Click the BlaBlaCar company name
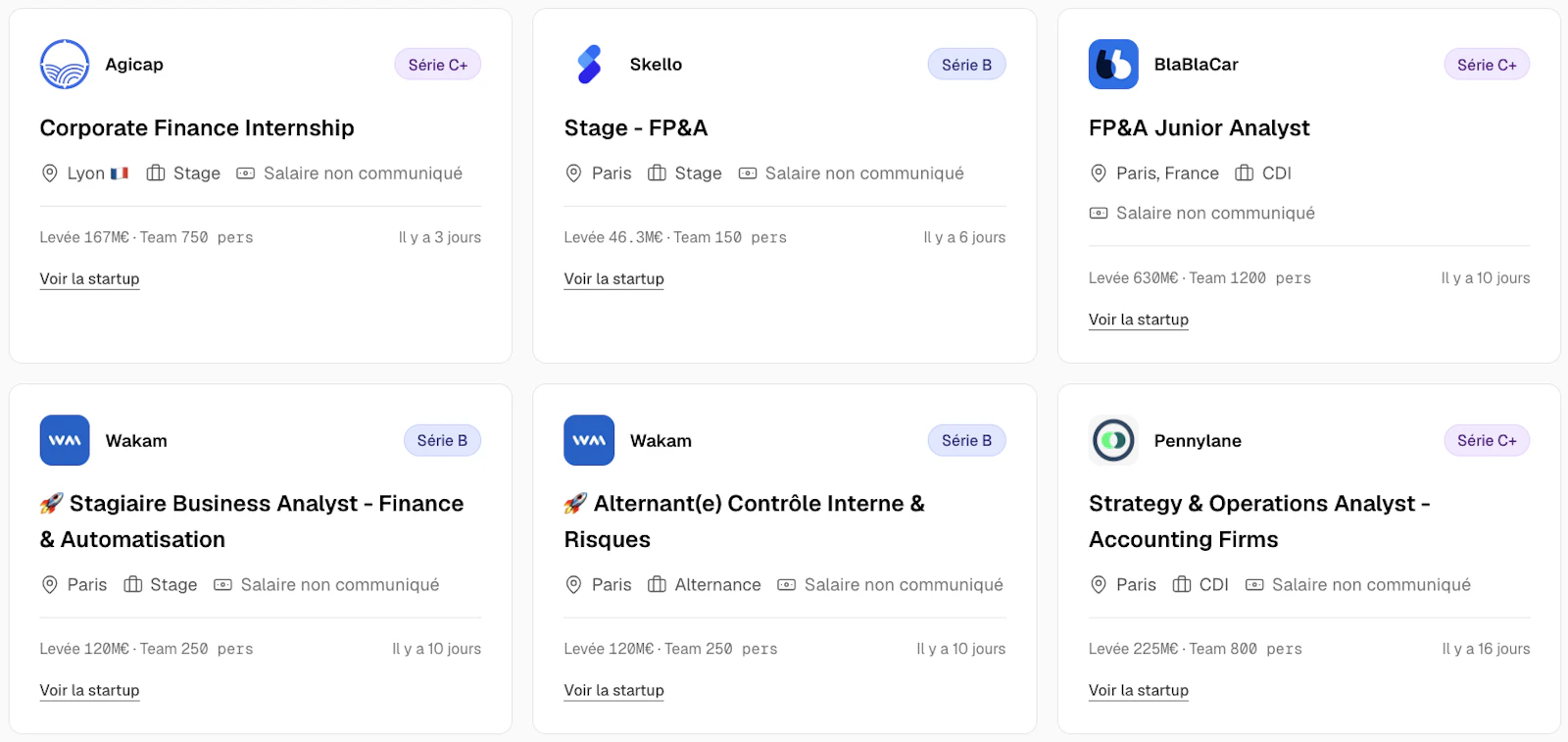 click(1197, 65)
